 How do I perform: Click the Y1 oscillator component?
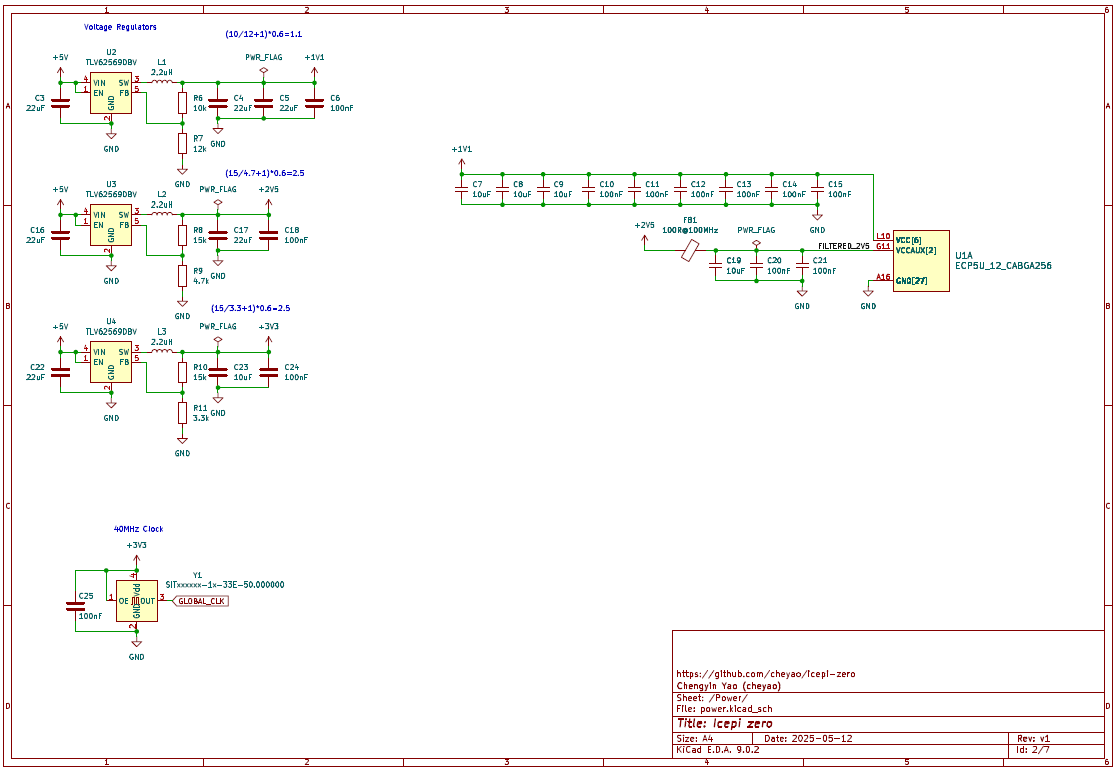pyautogui.click(x=136, y=601)
